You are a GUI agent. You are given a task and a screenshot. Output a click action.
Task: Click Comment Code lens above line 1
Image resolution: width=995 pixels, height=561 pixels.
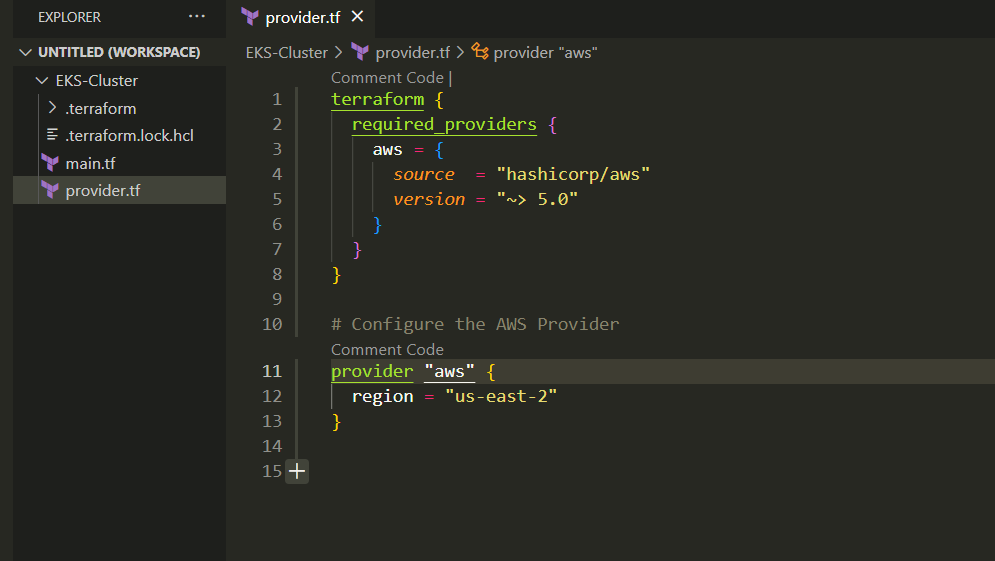tap(387, 77)
